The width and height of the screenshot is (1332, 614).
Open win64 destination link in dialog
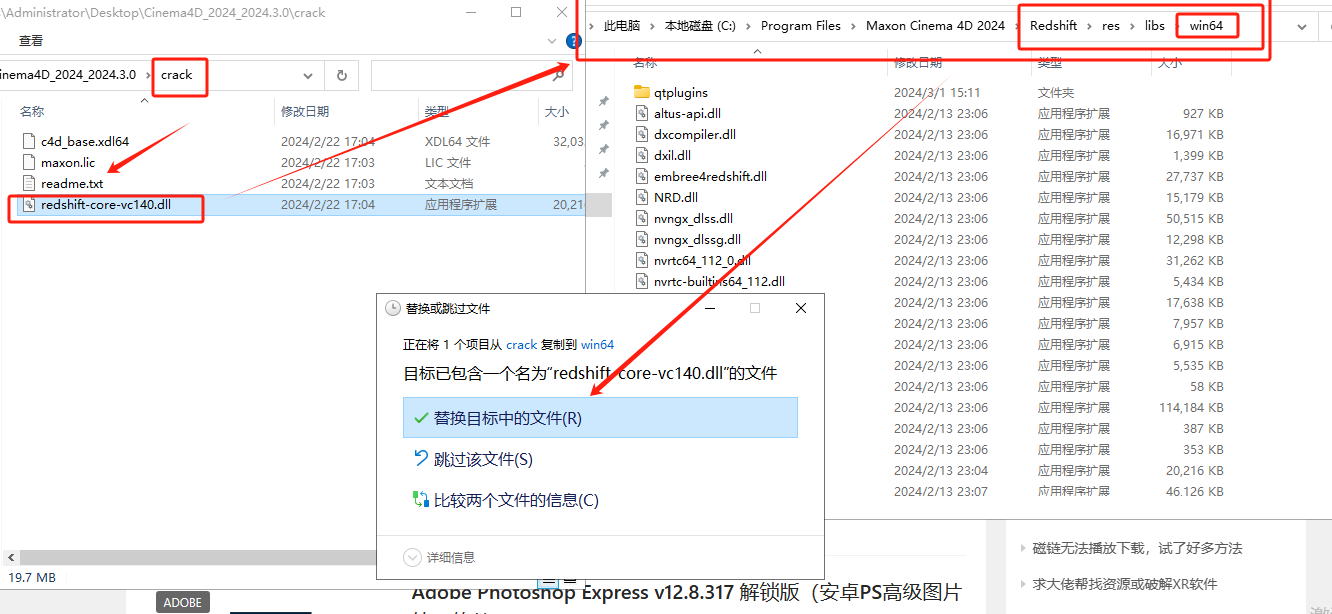[598, 344]
